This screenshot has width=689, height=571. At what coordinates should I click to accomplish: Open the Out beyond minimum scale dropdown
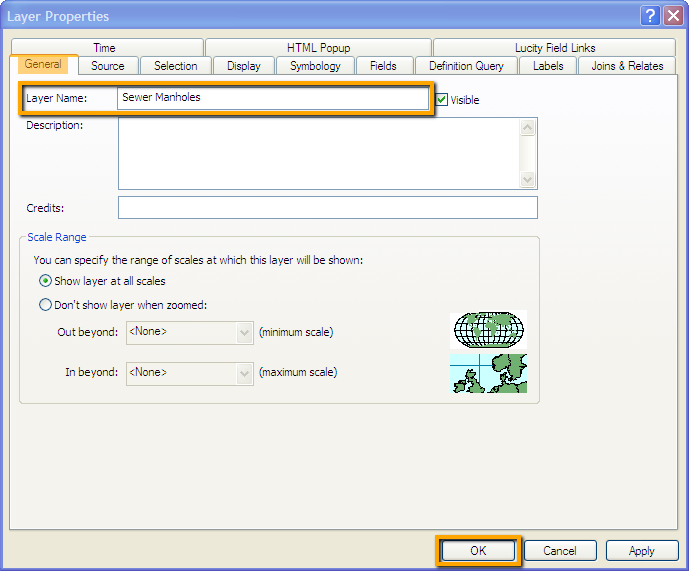coord(244,332)
